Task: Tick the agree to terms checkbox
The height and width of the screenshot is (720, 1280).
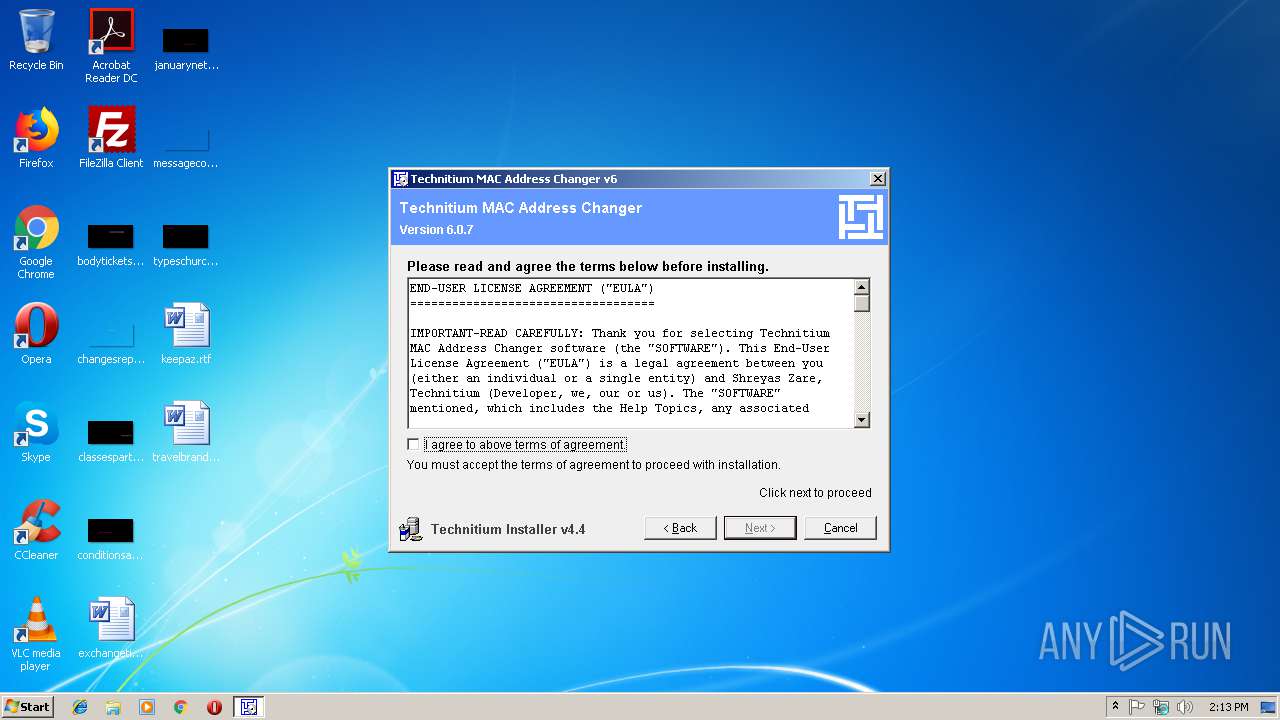Action: [x=413, y=445]
